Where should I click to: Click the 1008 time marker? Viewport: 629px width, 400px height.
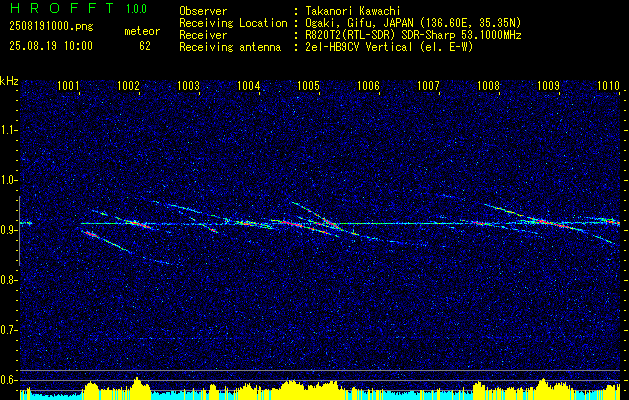[x=489, y=85]
